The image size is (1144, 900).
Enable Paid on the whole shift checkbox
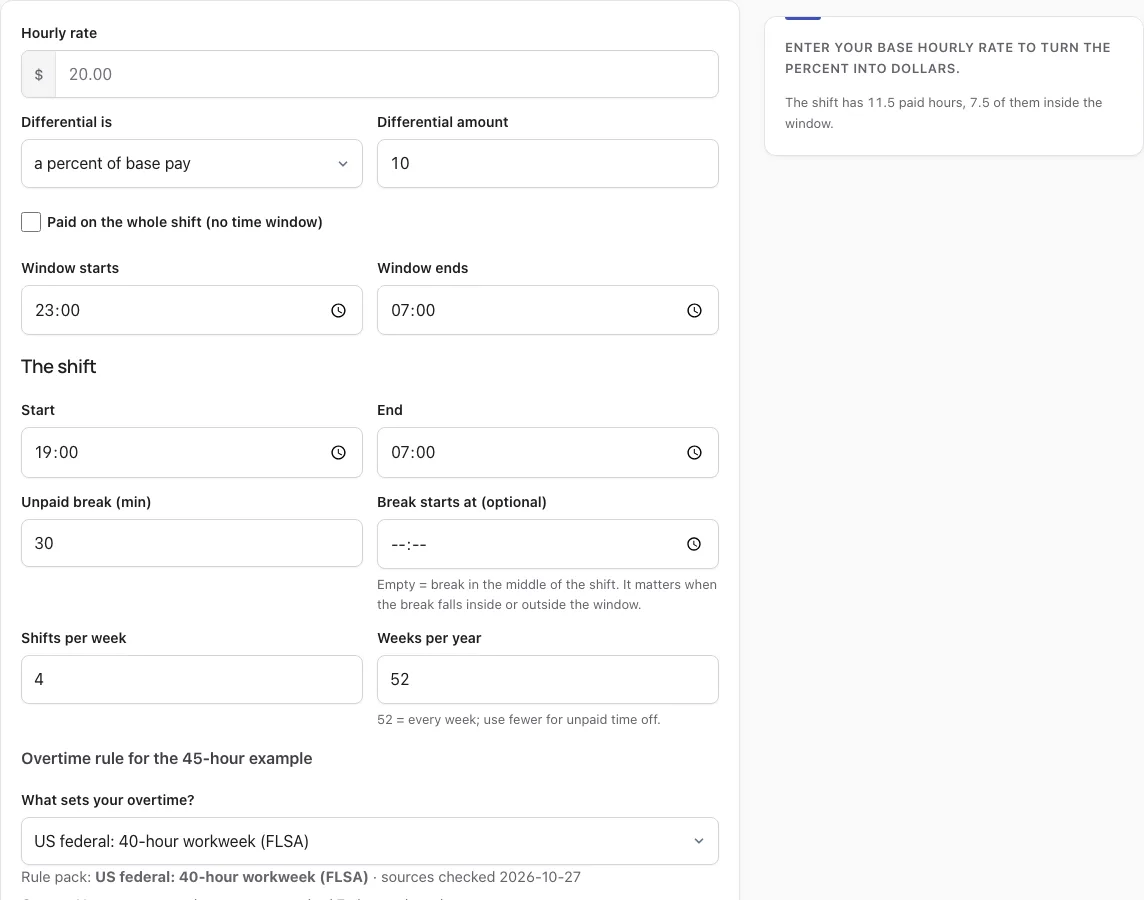pos(31,222)
